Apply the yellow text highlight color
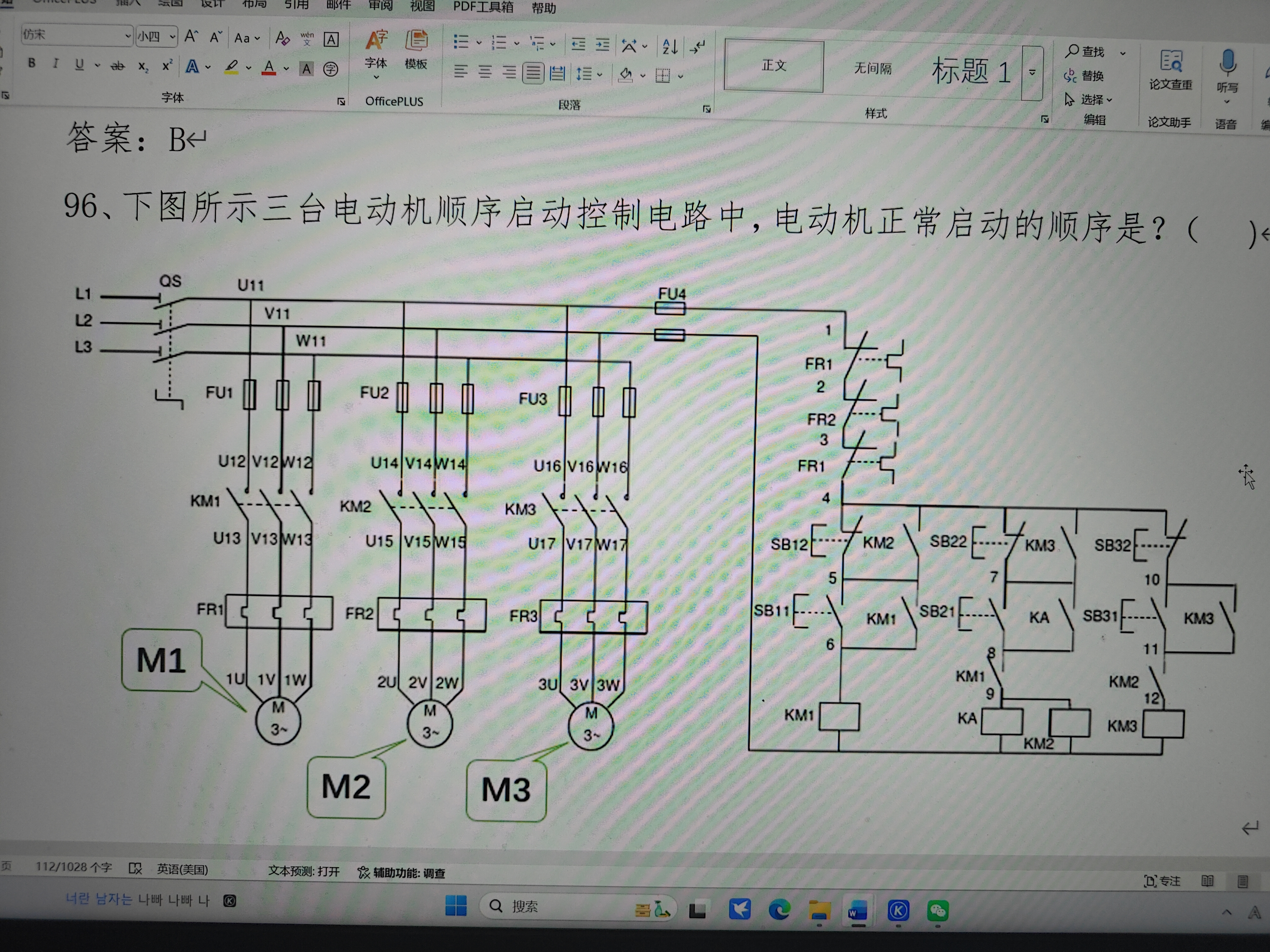1270x952 pixels. [231, 68]
